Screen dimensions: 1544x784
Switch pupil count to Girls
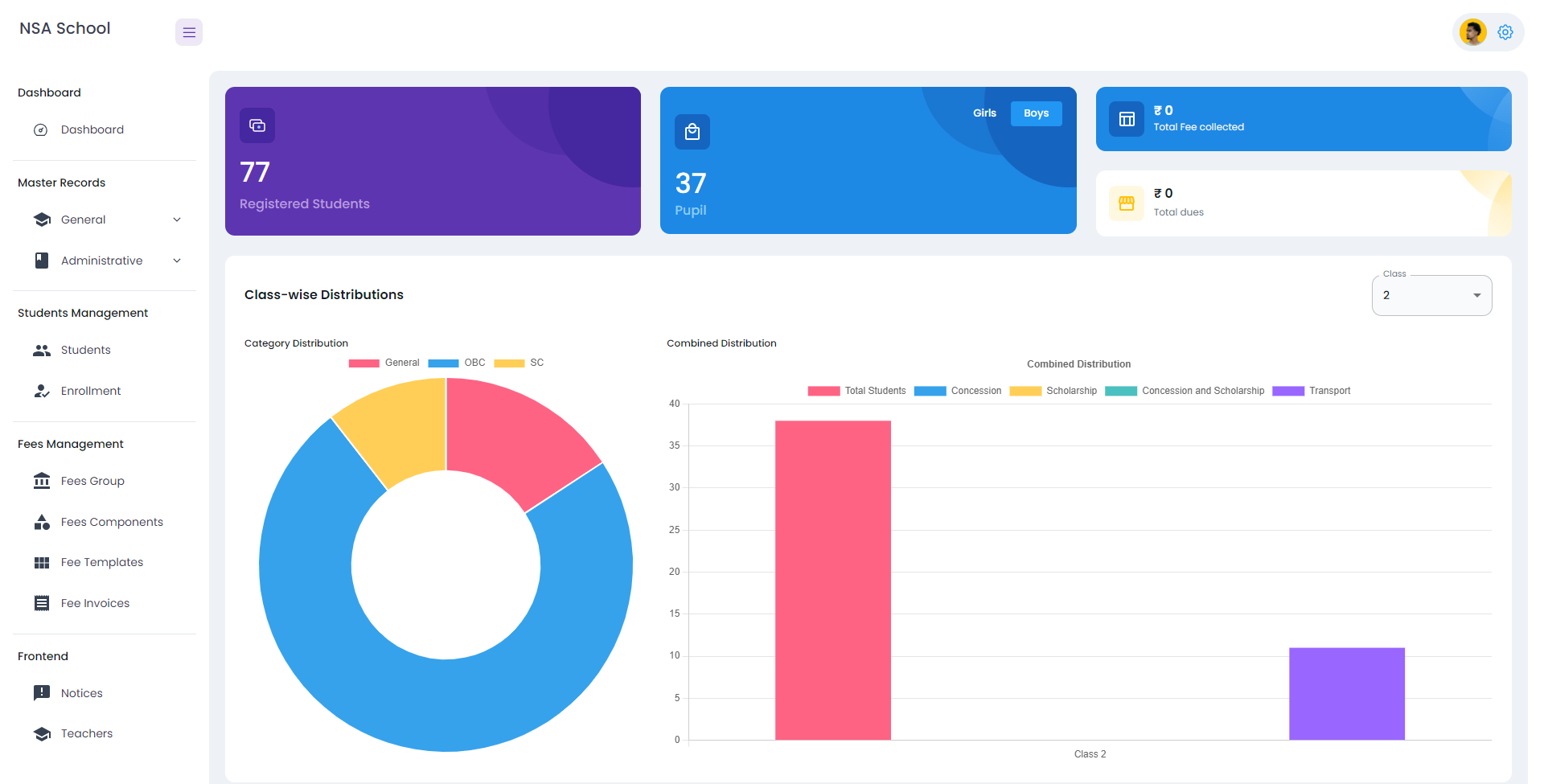[984, 113]
